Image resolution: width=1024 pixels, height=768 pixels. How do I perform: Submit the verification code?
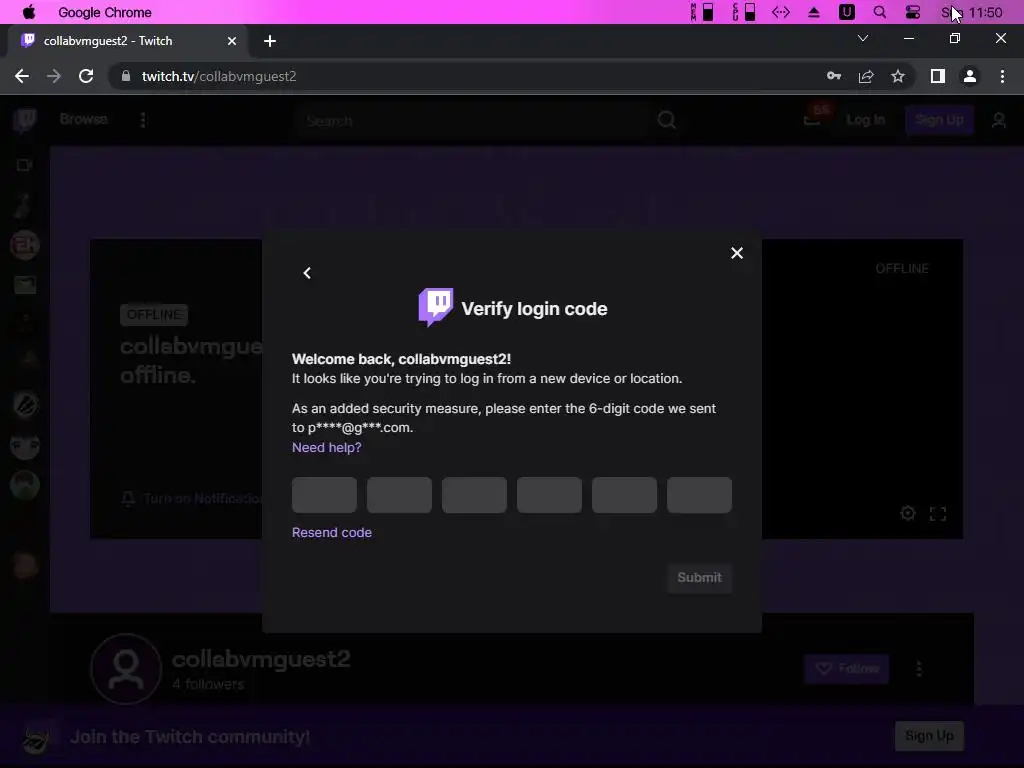coord(699,577)
